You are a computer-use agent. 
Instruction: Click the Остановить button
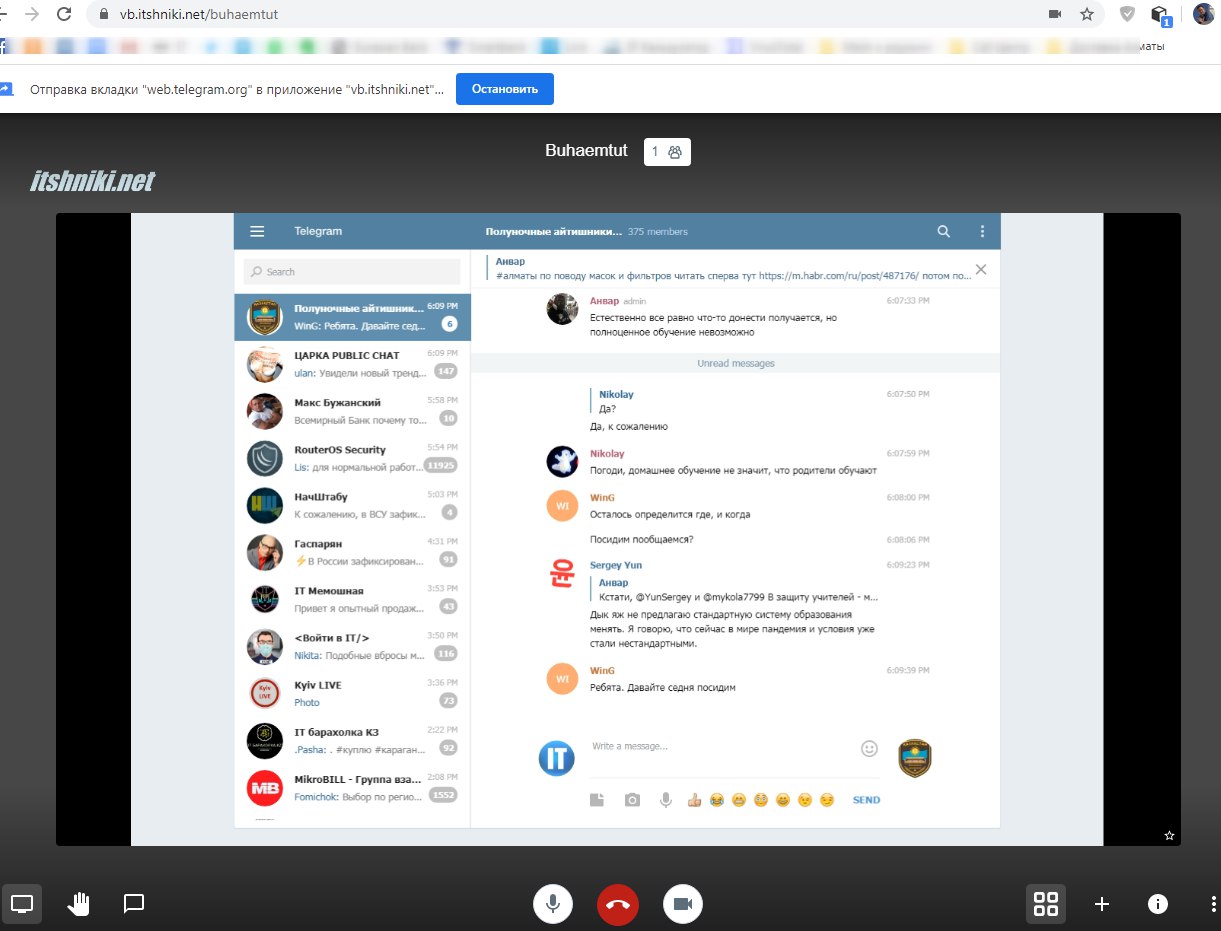505,89
